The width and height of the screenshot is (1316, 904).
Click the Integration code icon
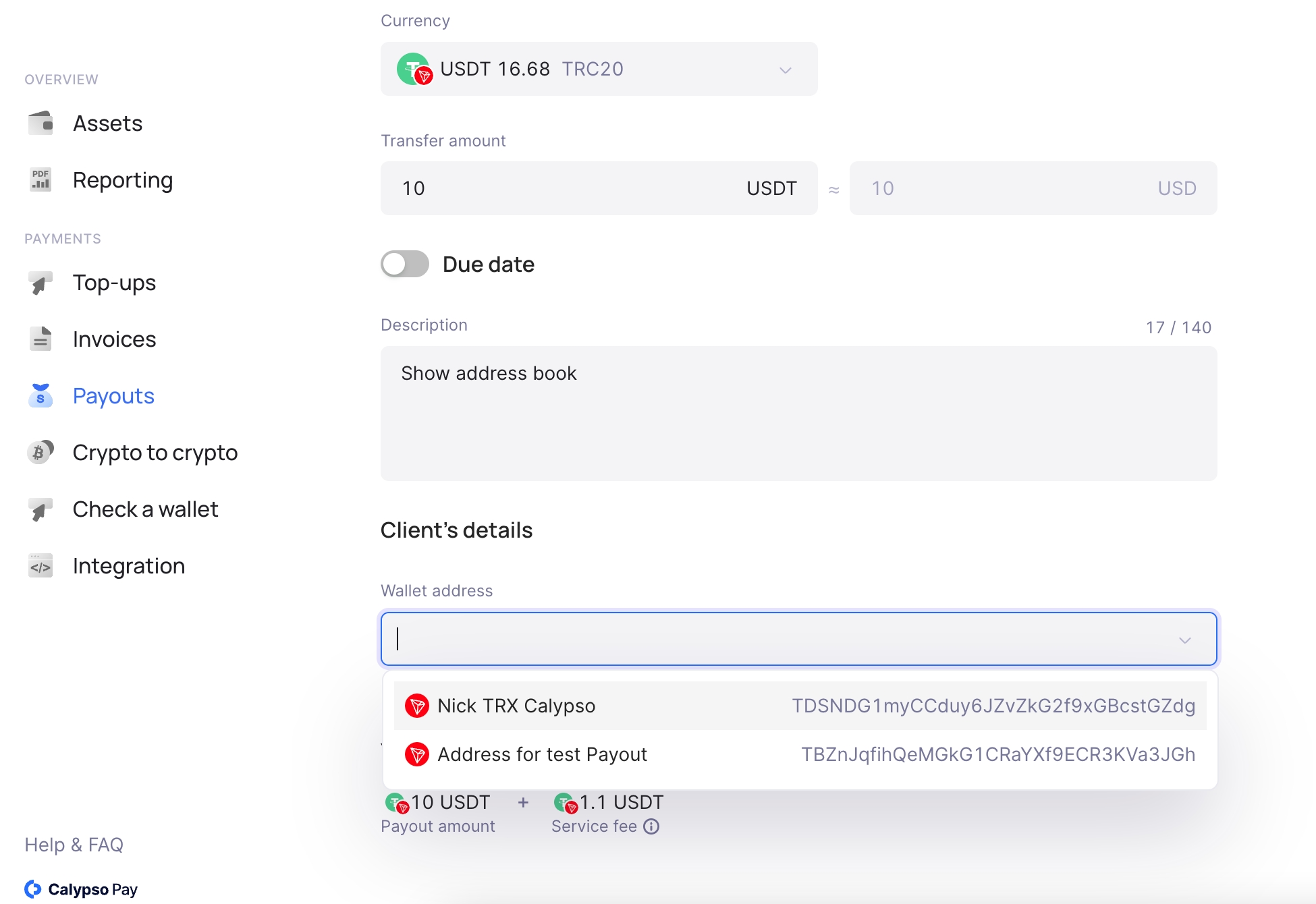pyautogui.click(x=40, y=566)
